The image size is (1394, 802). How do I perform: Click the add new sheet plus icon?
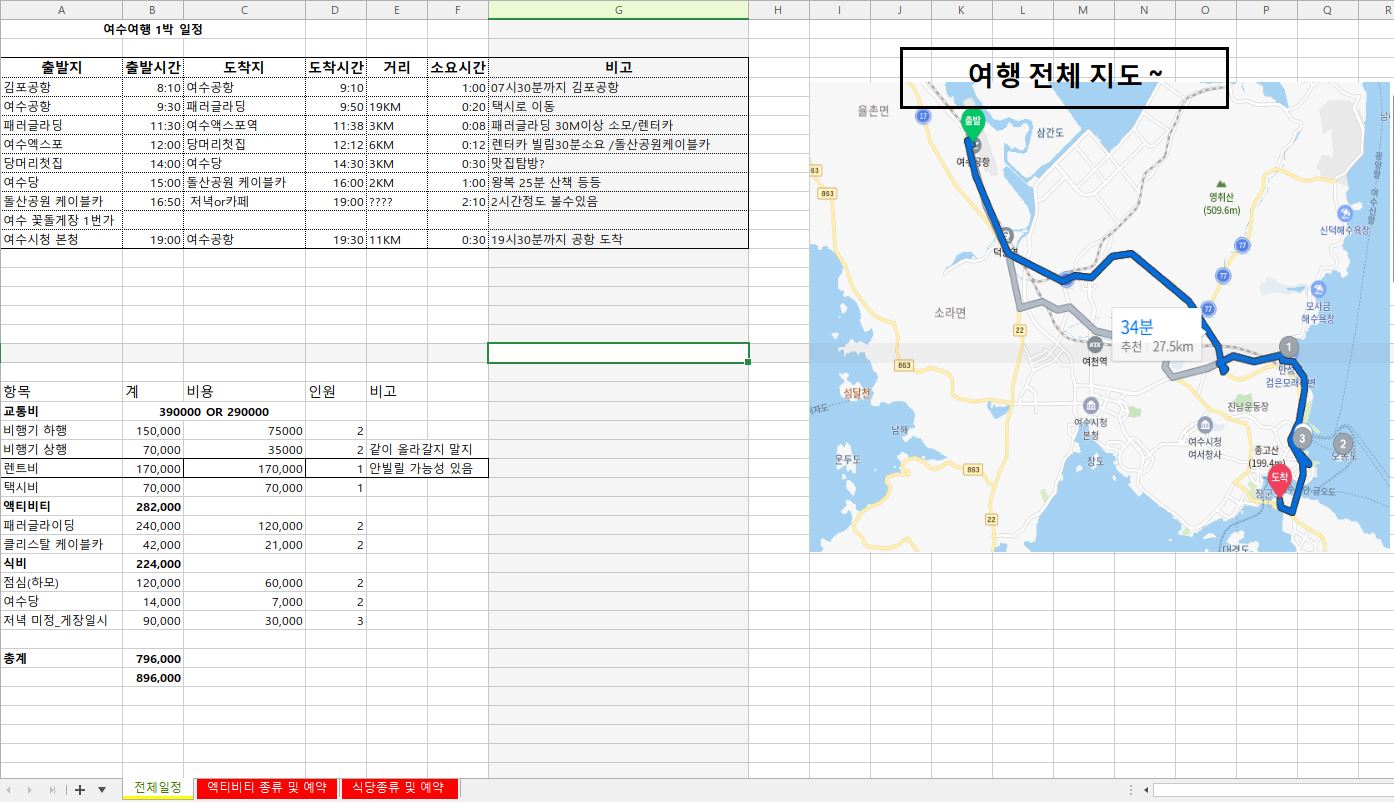80,790
